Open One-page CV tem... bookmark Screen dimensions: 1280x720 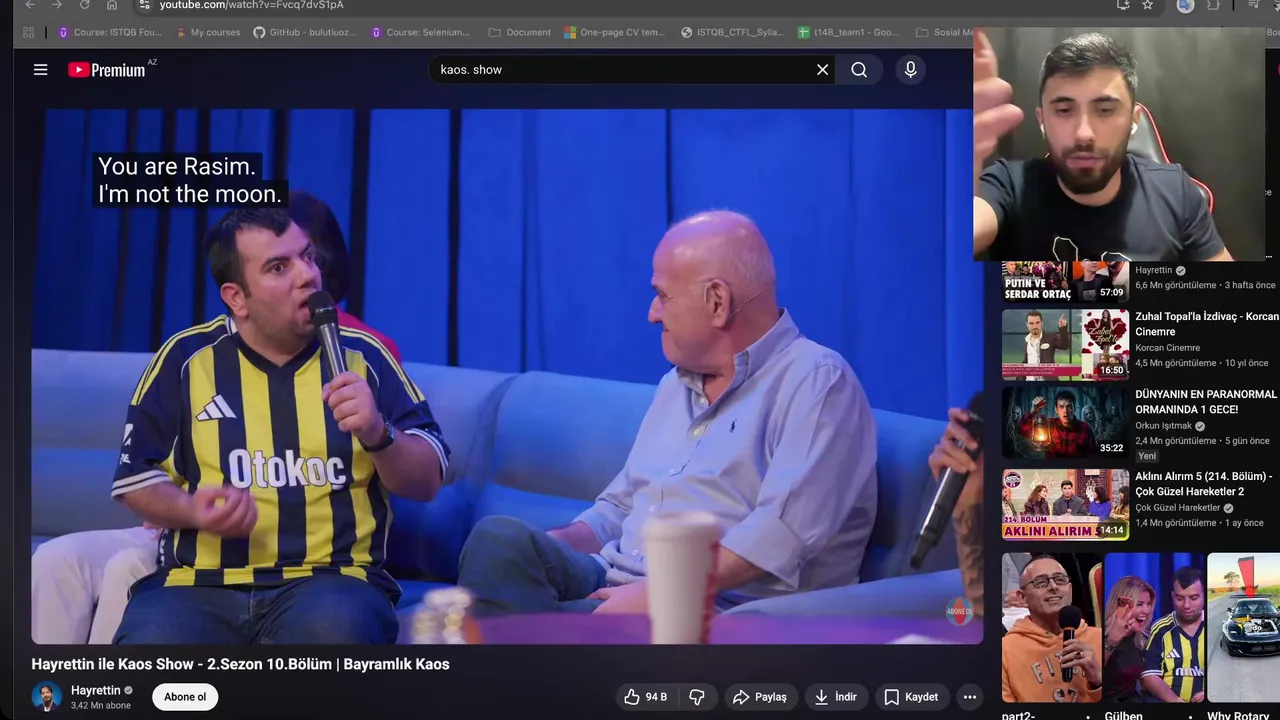tap(613, 32)
